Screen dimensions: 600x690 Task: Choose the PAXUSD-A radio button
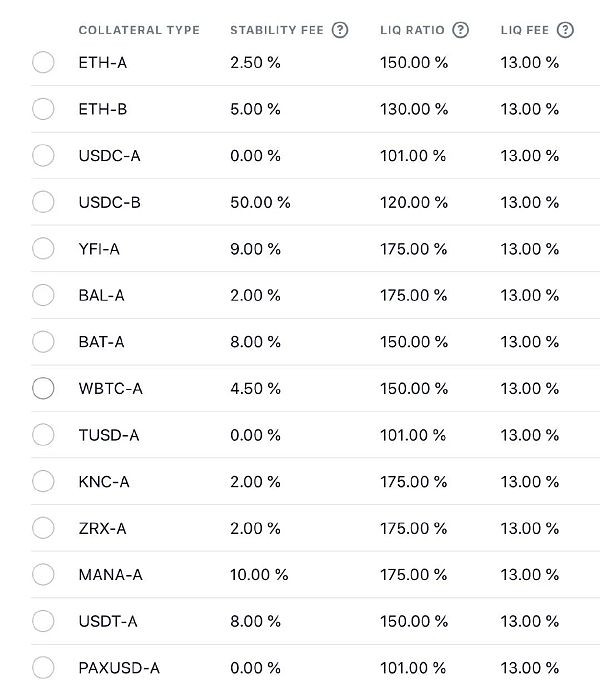(x=43, y=667)
